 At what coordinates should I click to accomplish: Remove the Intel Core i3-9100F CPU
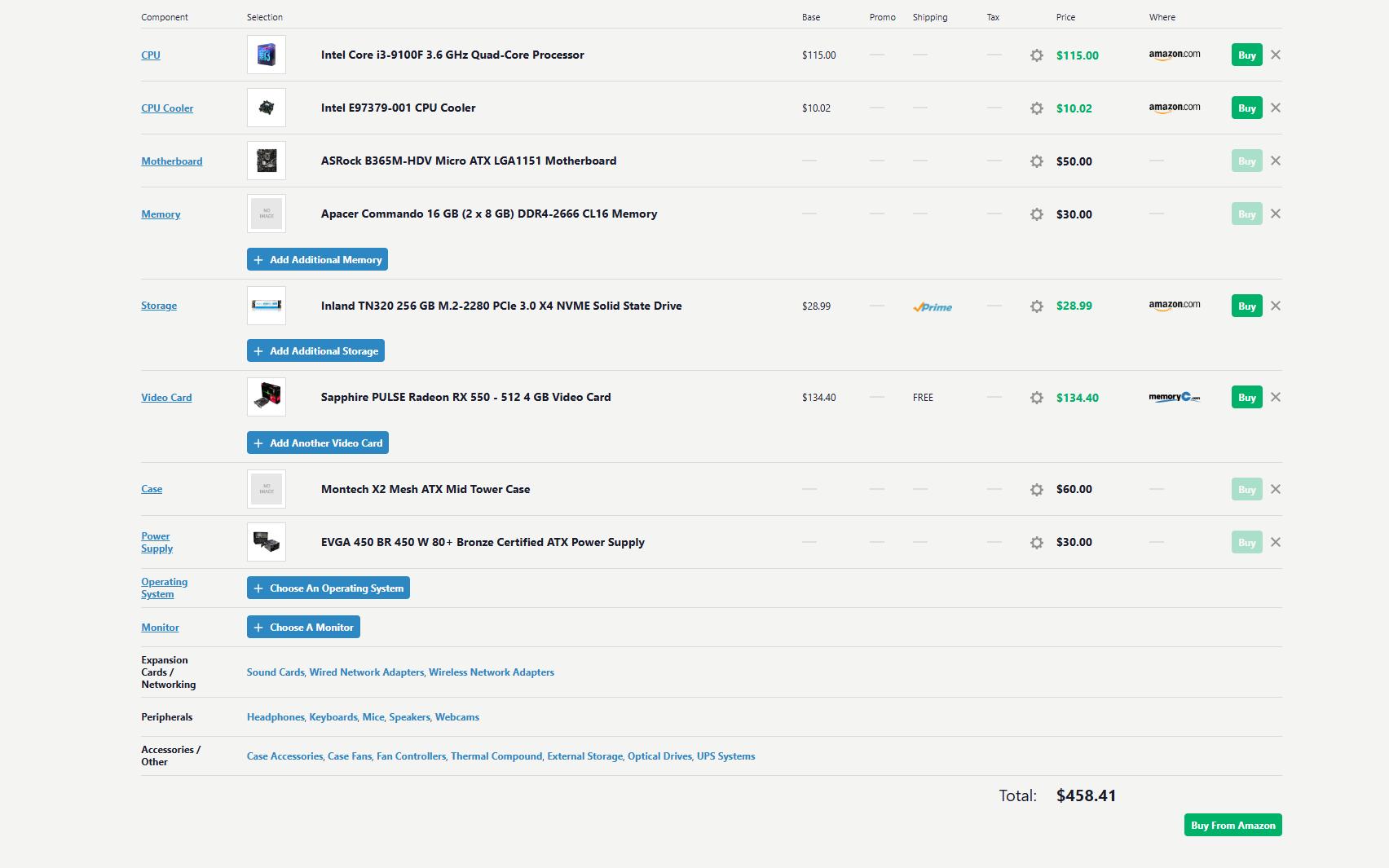coord(1276,55)
